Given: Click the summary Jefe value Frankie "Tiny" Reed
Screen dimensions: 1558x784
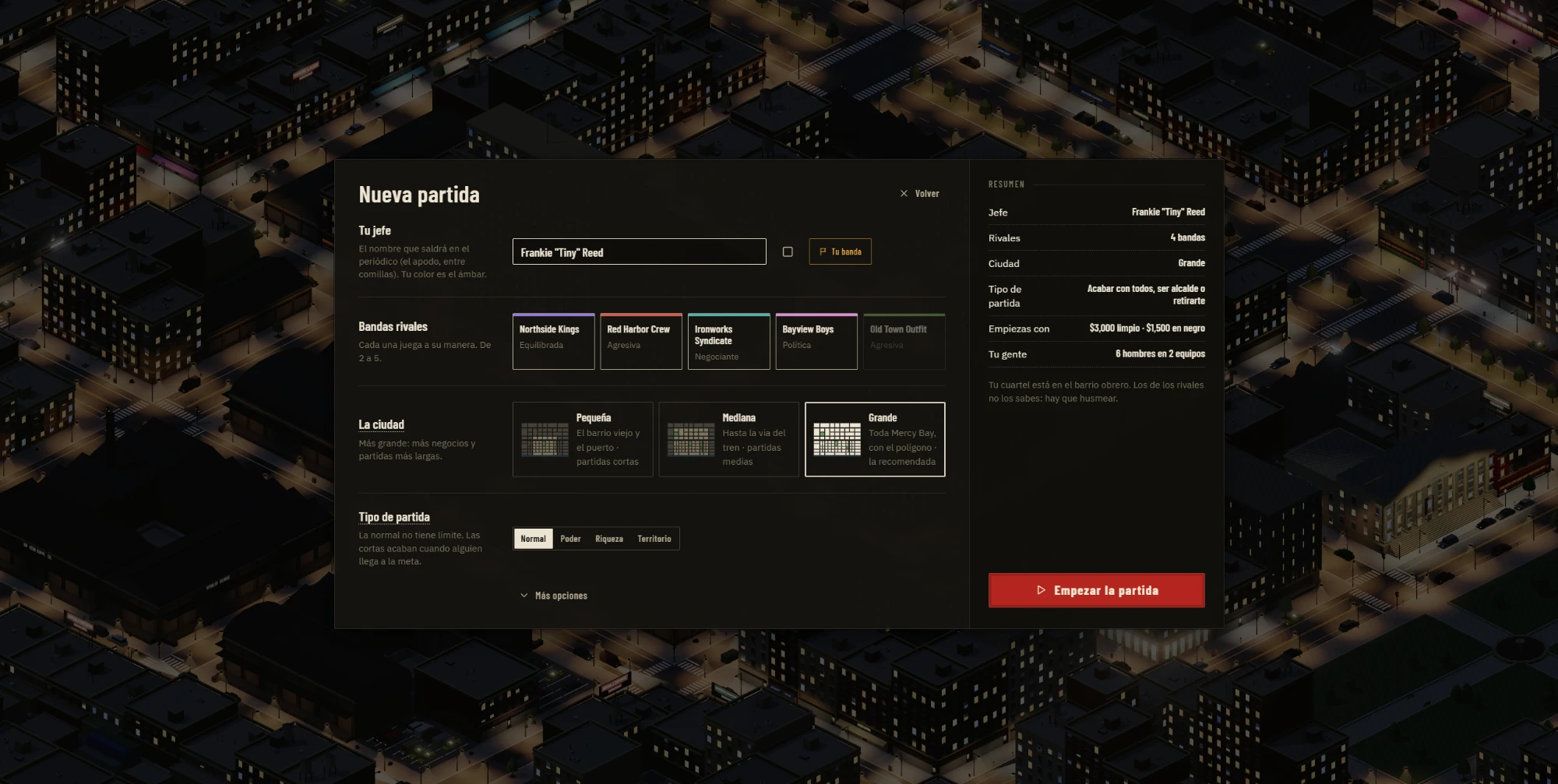Looking at the screenshot, I should pyautogui.click(x=1168, y=212).
